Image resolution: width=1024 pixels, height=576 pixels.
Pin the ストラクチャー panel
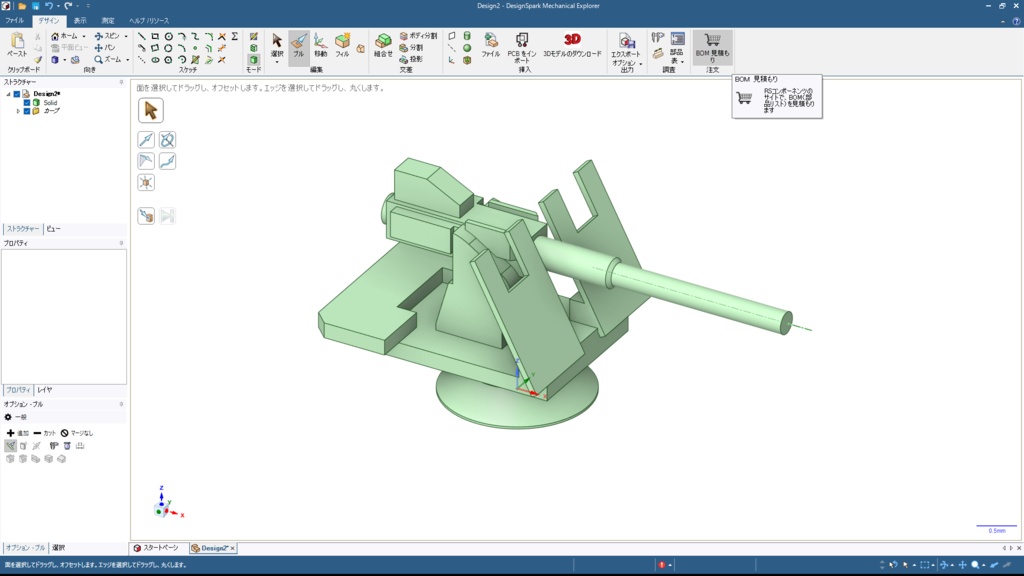click(x=121, y=82)
